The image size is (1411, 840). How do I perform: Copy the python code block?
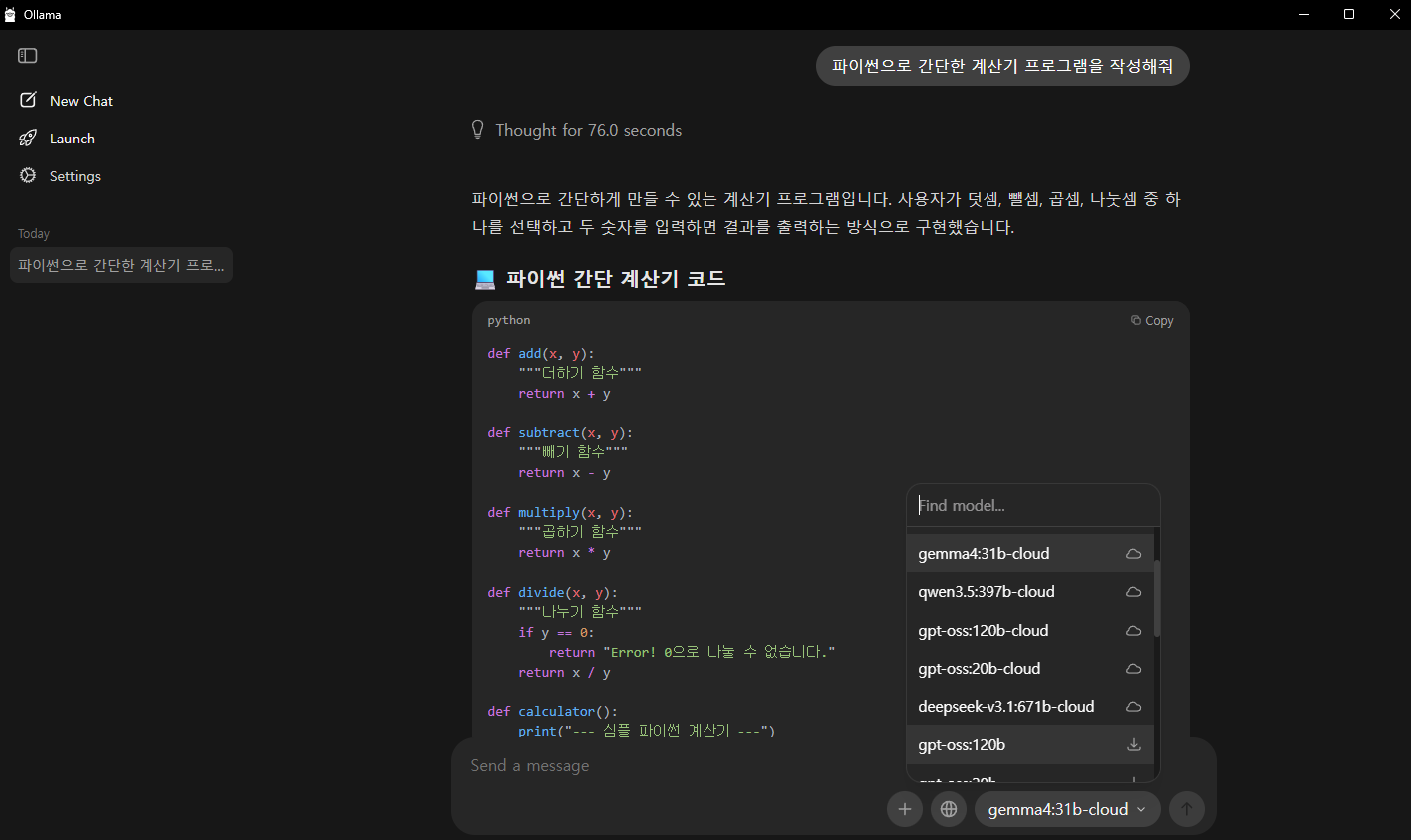[x=1151, y=321]
